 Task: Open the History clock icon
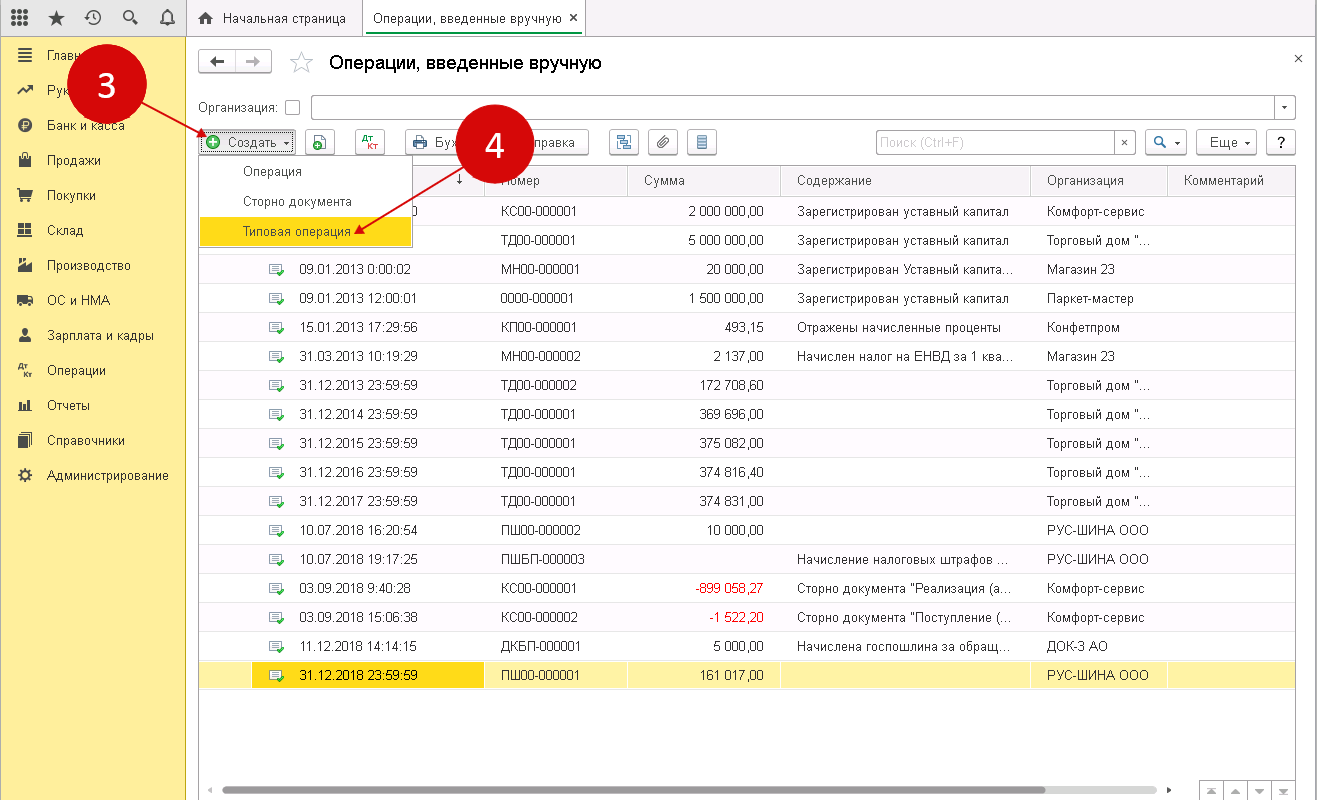pos(93,18)
